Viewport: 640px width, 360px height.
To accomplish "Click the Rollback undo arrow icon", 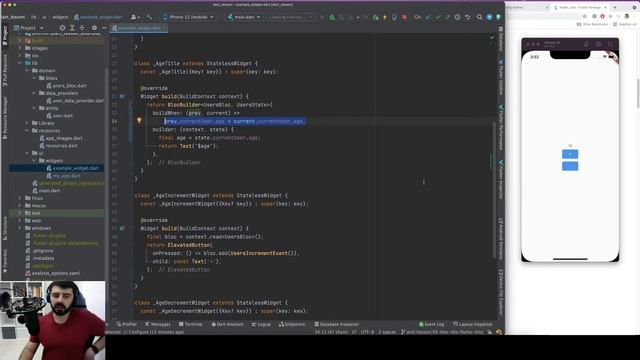I will [468, 17].
